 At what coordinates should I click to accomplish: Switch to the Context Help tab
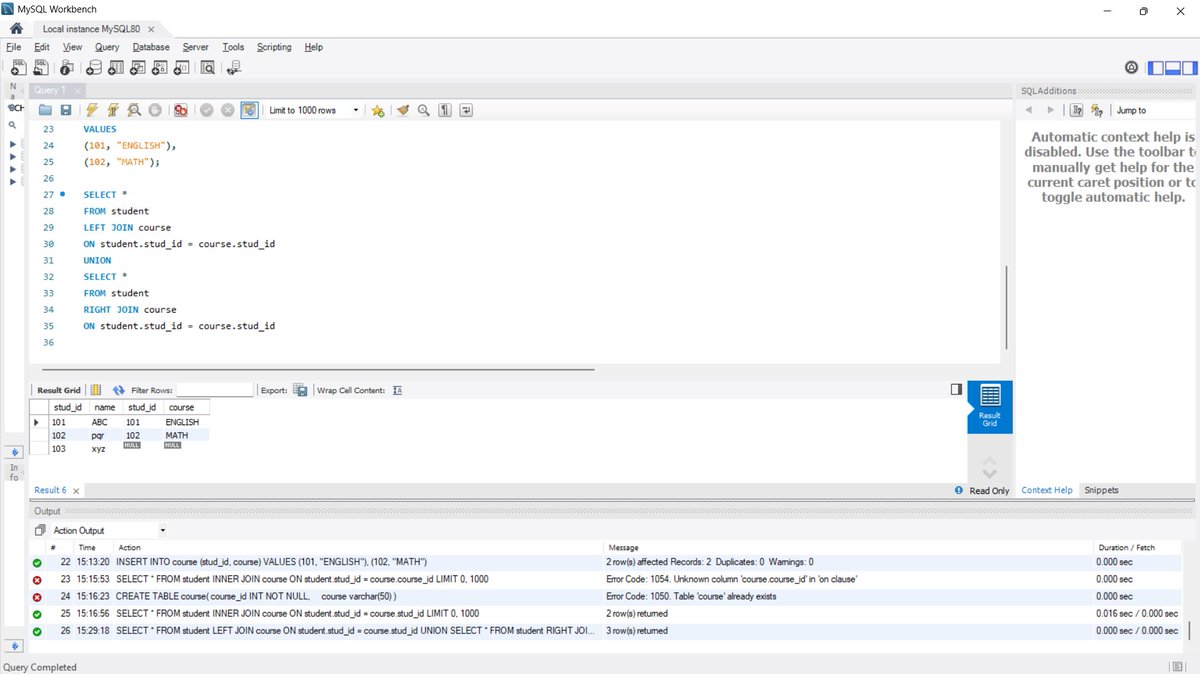(x=1046, y=490)
